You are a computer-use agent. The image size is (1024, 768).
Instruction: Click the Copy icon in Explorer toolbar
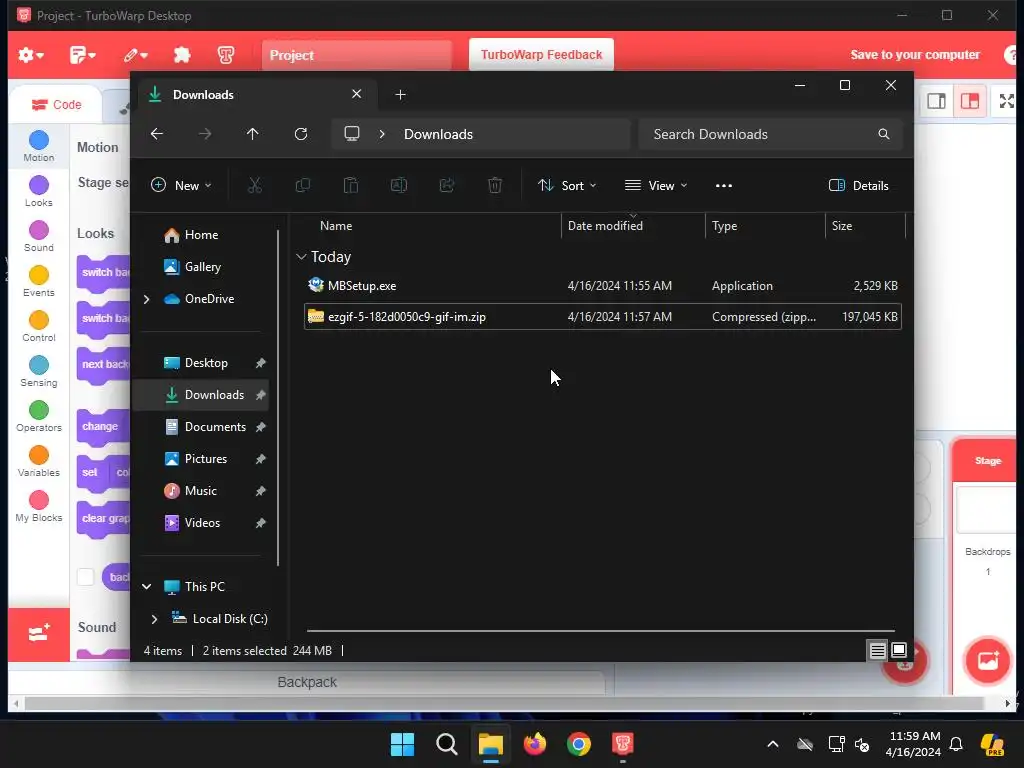click(303, 185)
